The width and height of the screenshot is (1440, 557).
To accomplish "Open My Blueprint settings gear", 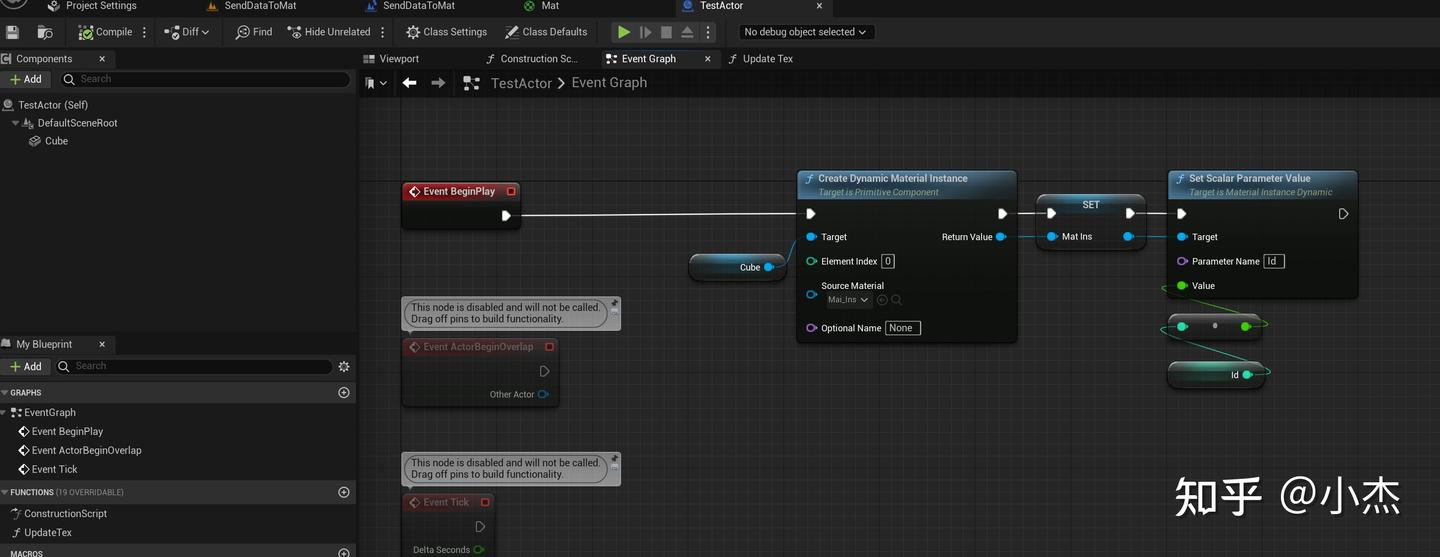I will [344, 367].
